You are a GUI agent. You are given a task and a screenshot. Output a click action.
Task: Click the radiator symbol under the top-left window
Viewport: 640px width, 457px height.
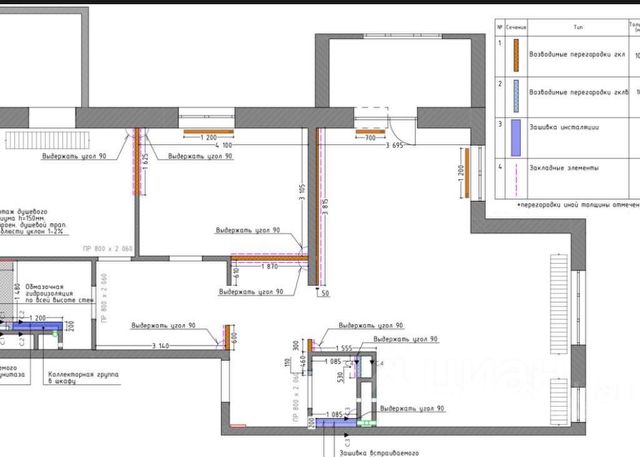(47, 140)
